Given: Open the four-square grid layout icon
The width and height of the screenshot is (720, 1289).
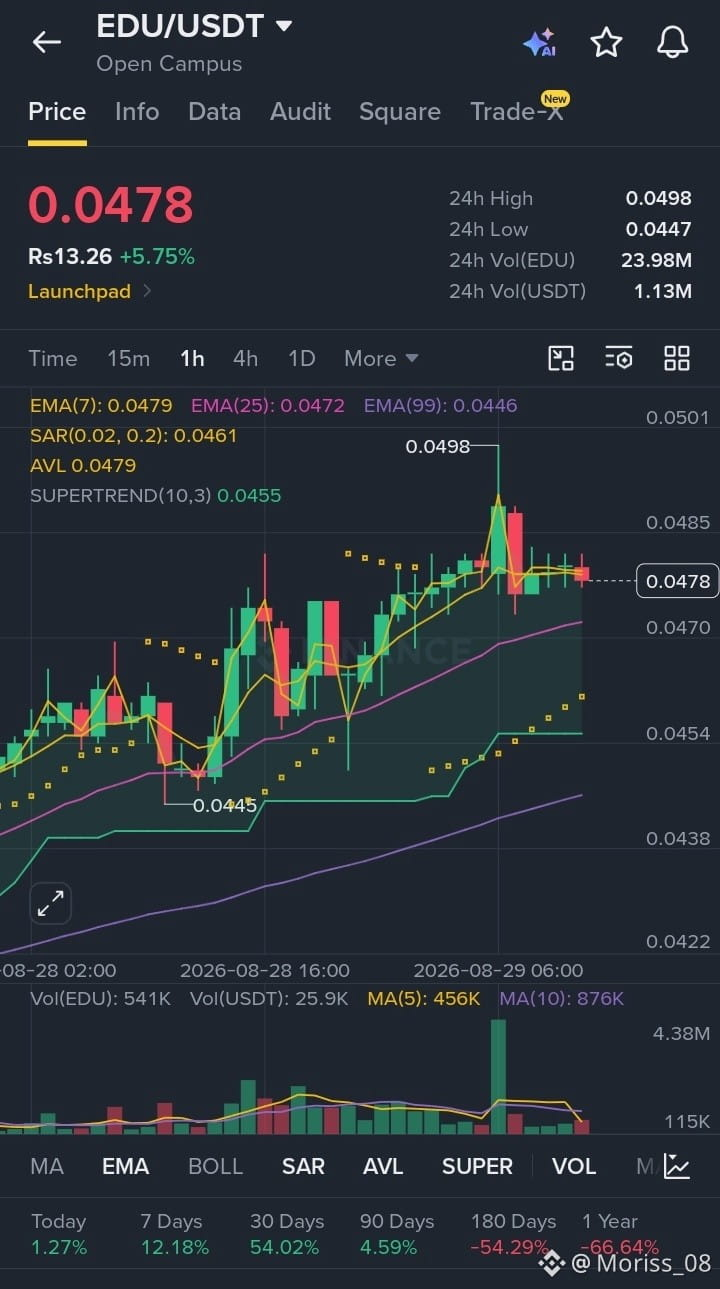Looking at the screenshot, I should click(x=677, y=358).
